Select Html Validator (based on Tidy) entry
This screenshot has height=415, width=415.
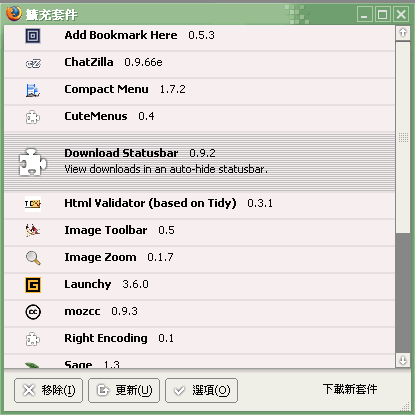coord(199,206)
